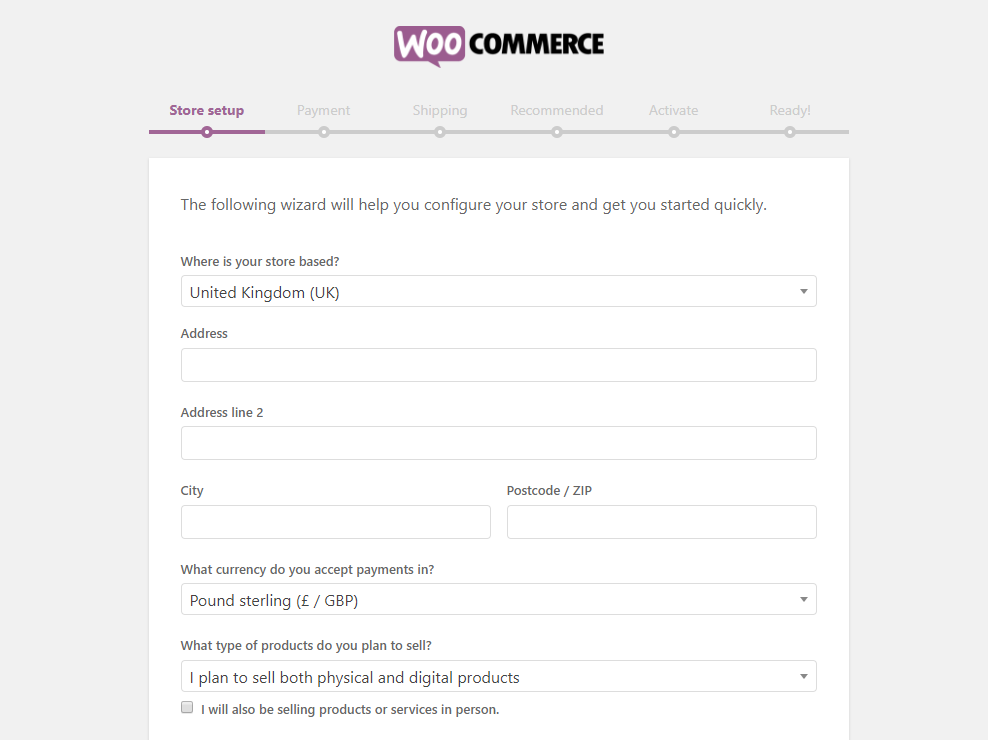Click the Shipping step circle
Image resolution: width=988 pixels, height=740 pixels.
440,131
